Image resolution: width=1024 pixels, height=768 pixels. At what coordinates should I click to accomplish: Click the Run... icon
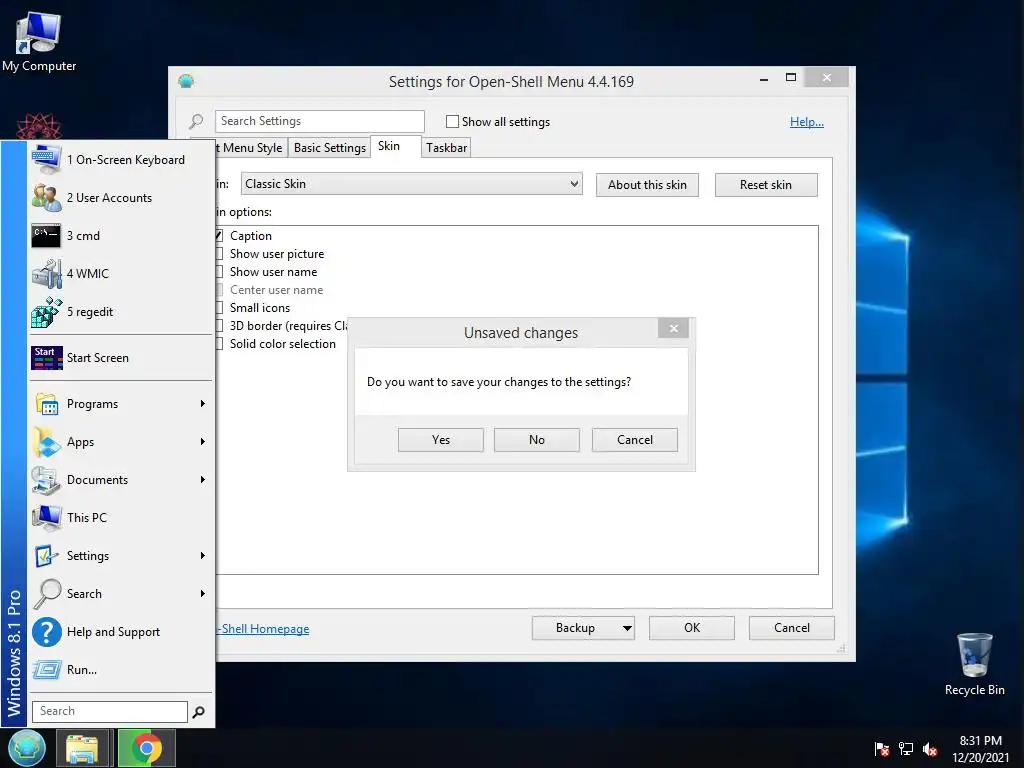click(x=46, y=669)
